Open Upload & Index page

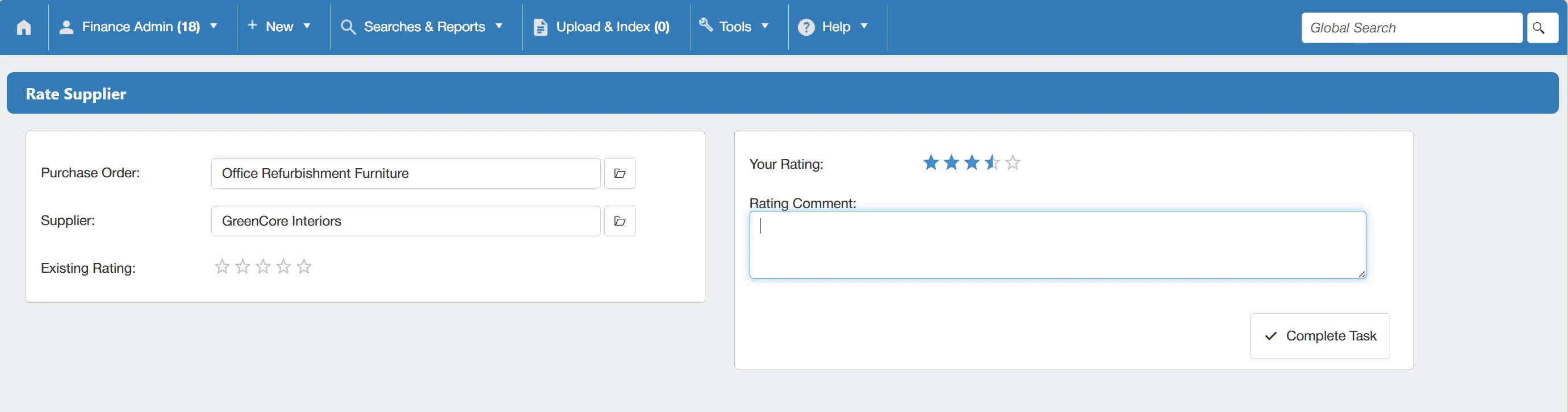pos(601,27)
